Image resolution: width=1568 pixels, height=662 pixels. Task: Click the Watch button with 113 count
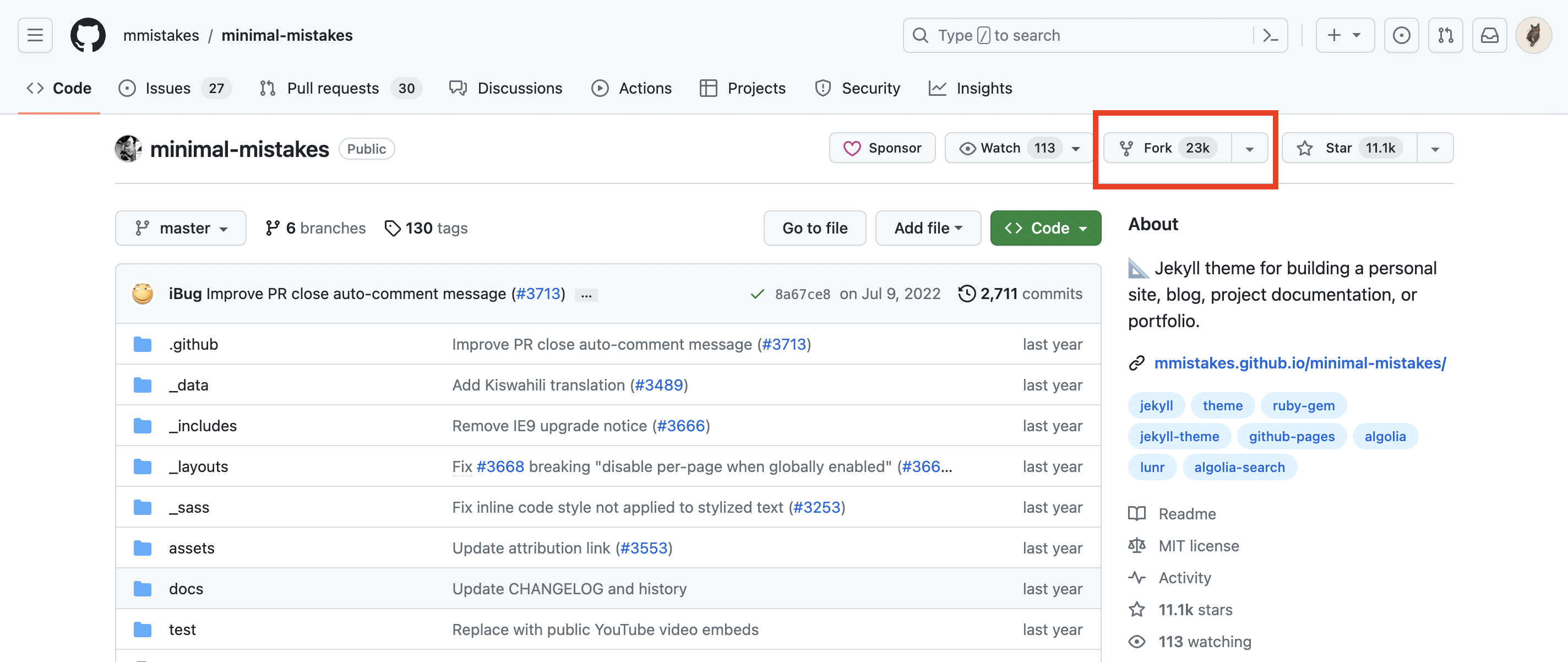tap(1019, 148)
